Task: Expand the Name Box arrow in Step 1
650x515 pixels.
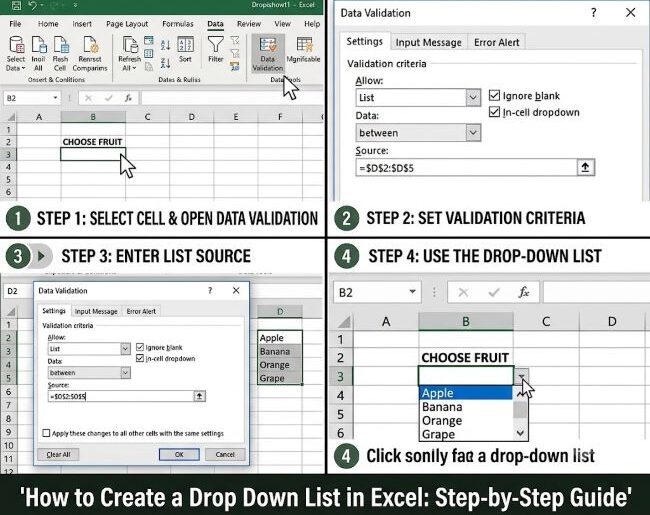Action: 55,98
